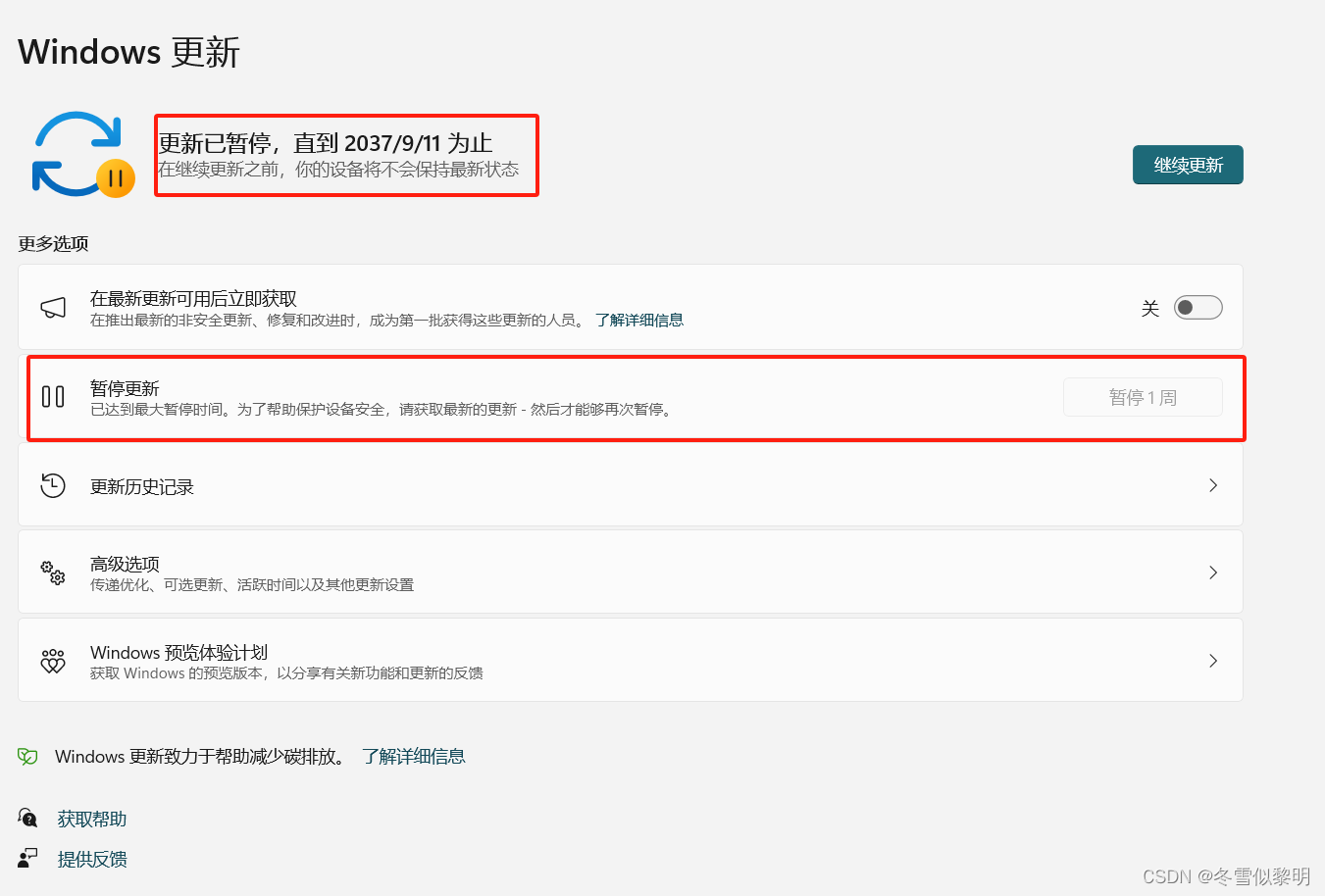Image resolution: width=1325 pixels, height=896 pixels.
Task: Click the Windows Update sync status icon
Action: pyautogui.click(x=83, y=155)
